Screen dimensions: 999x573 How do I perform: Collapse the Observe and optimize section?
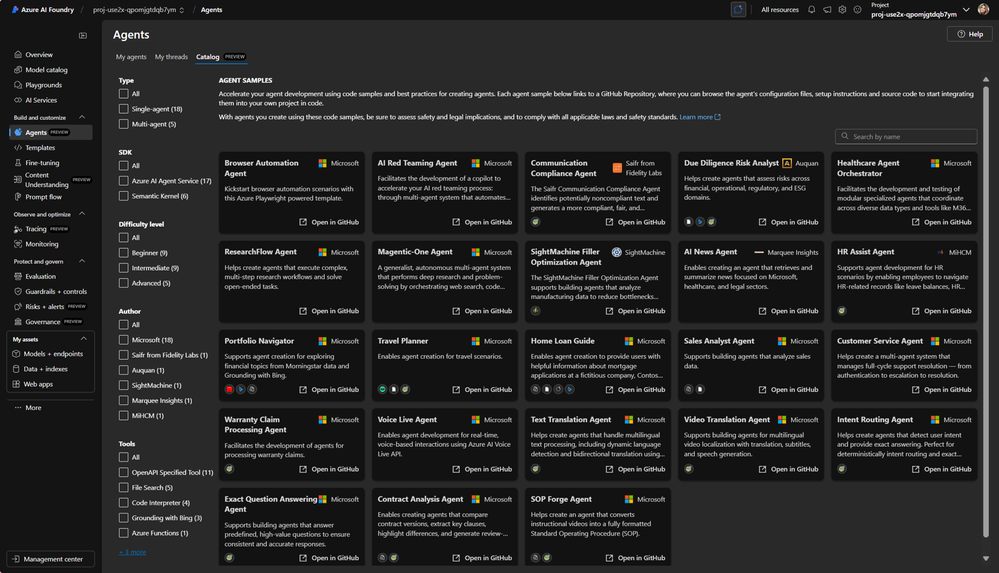point(82,214)
